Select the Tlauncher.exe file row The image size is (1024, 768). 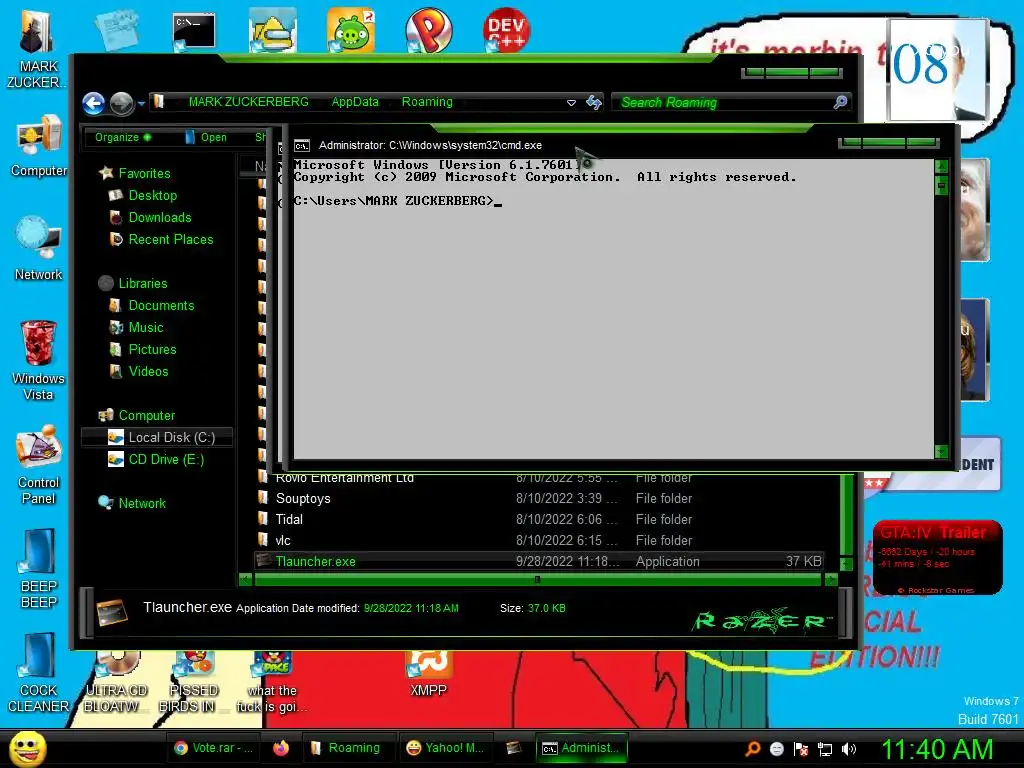point(539,561)
